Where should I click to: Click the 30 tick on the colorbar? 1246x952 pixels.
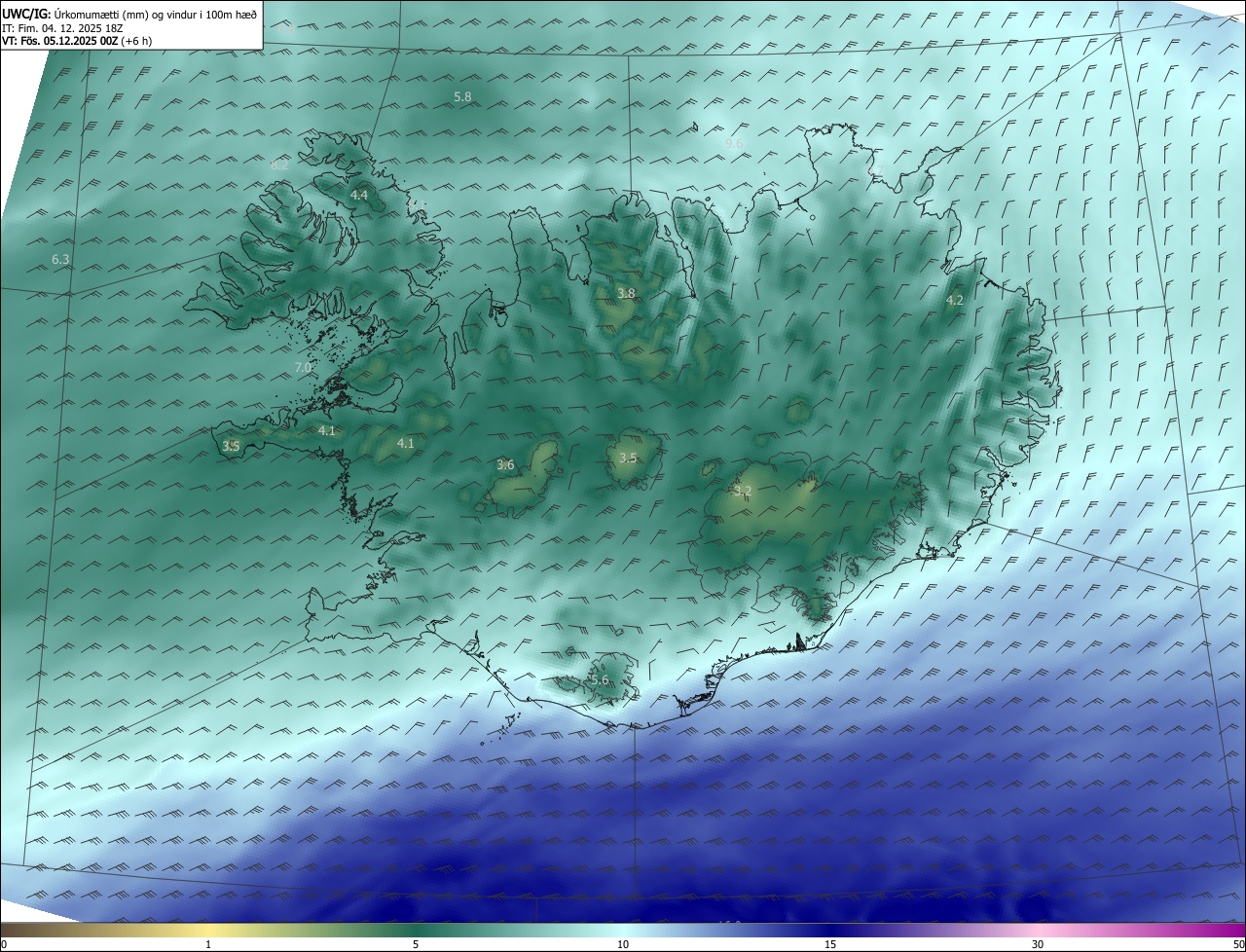click(1038, 944)
